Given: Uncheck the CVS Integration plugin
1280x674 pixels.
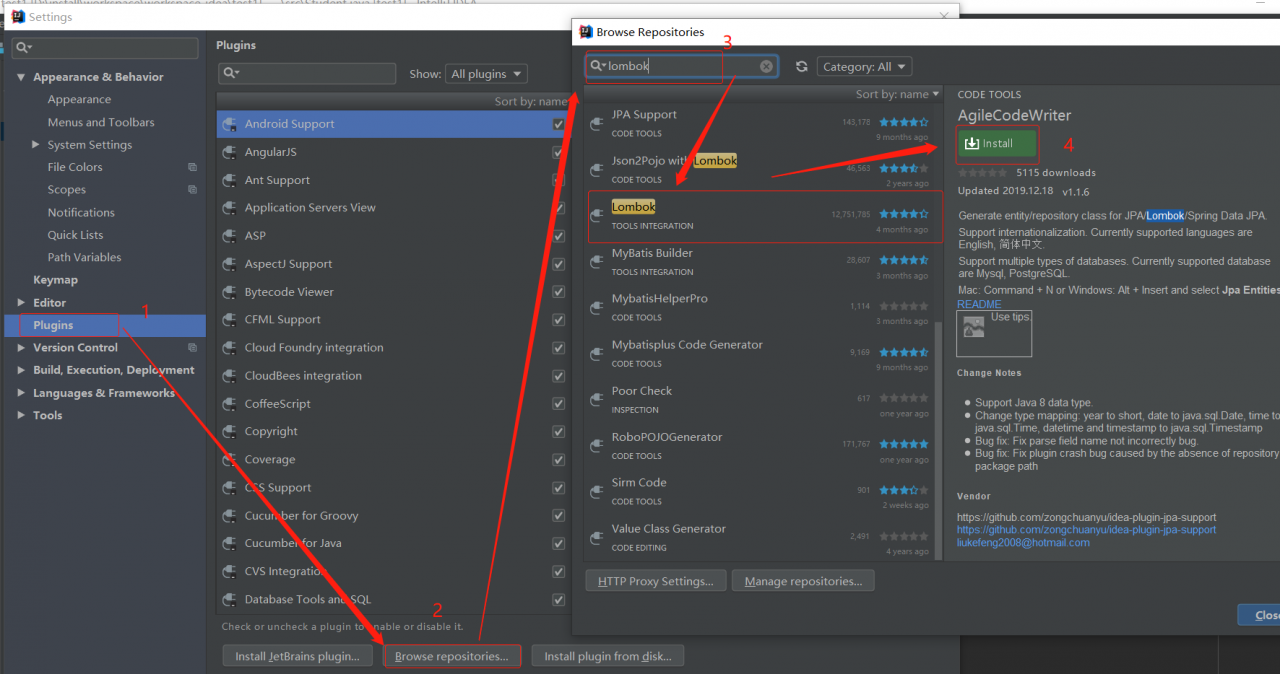Looking at the screenshot, I should pyautogui.click(x=558, y=572).
